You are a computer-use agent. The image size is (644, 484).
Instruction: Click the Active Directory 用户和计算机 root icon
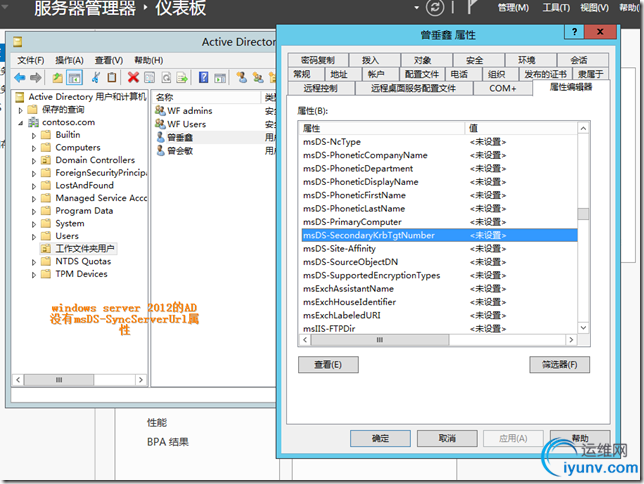pos(19,97)
